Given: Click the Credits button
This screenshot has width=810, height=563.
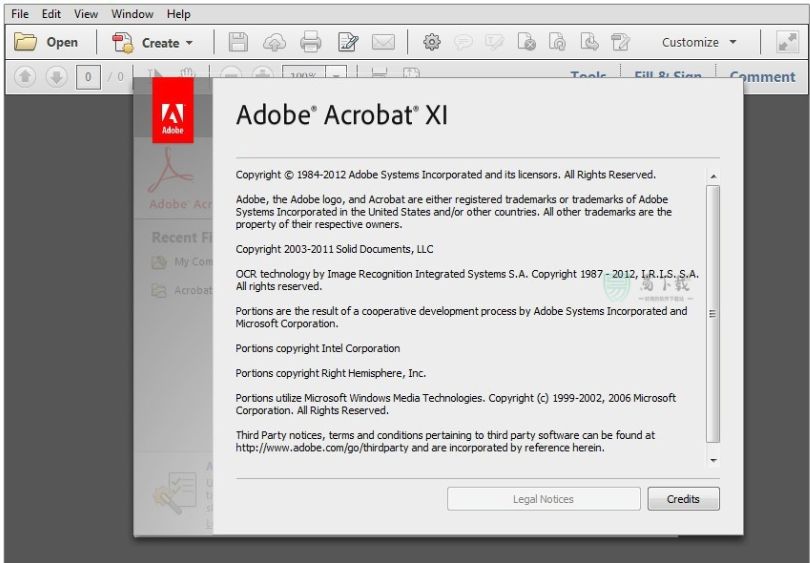Looking at the screenshot, I should 683,499.
